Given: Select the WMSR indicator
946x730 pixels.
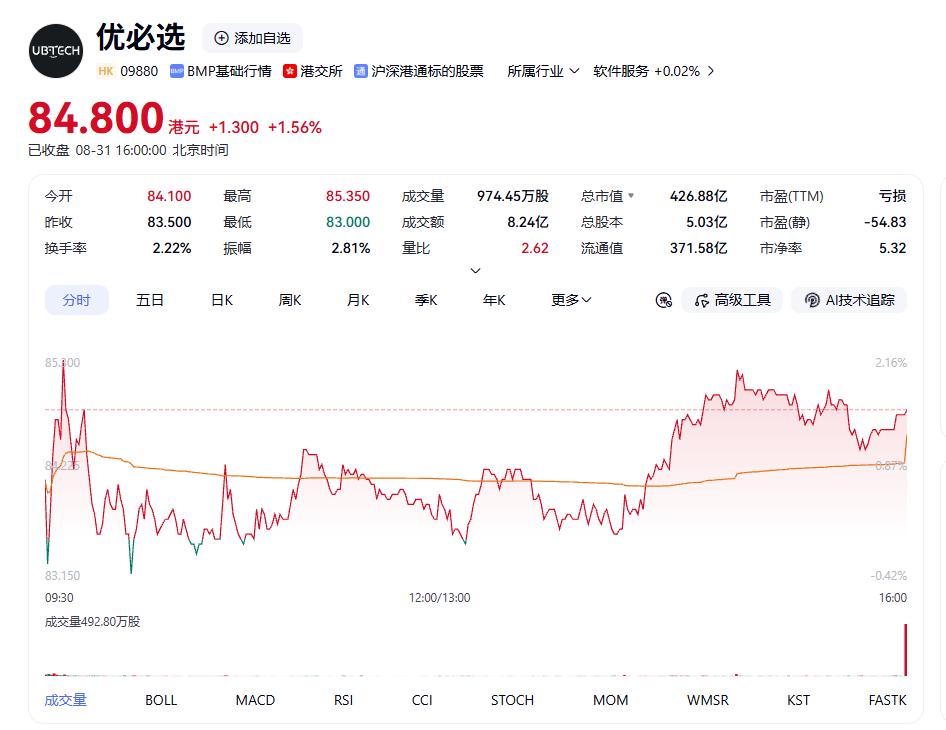Looking at the screenshot, I should pyautogui.click(x=708, y=700).
